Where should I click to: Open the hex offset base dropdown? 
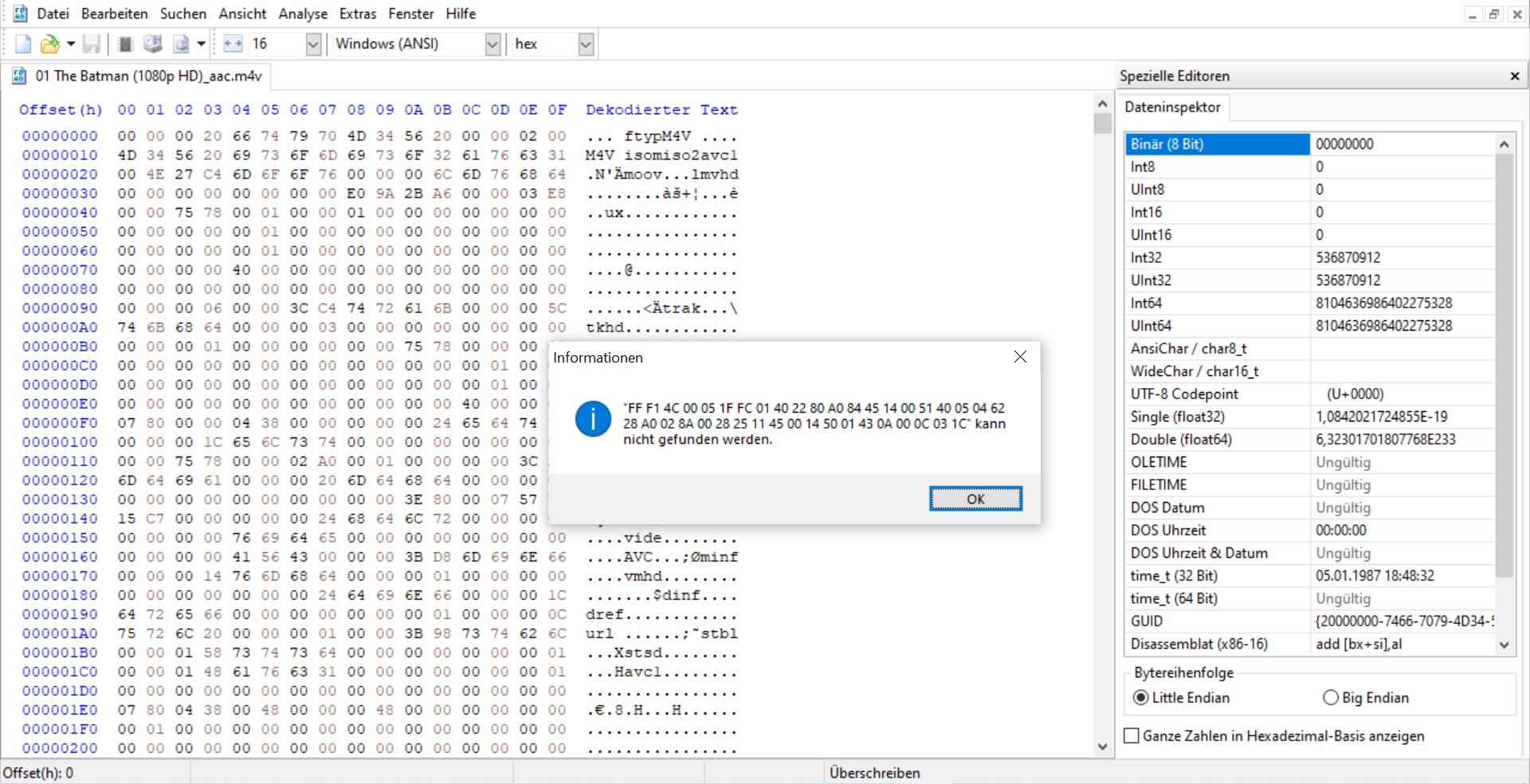[x=586, y=44]
